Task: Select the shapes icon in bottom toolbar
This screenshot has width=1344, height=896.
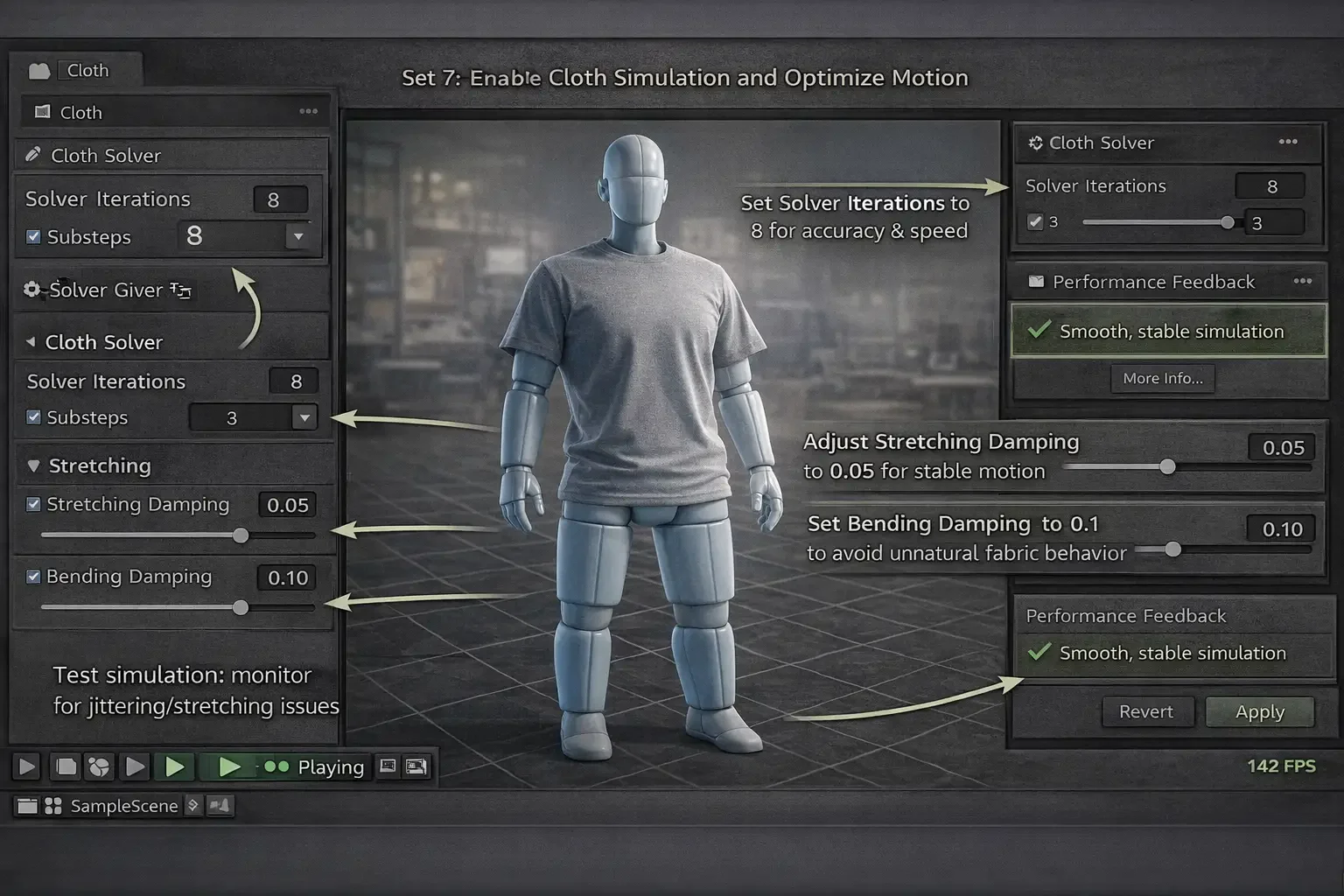Action: (x=98, y=767)
